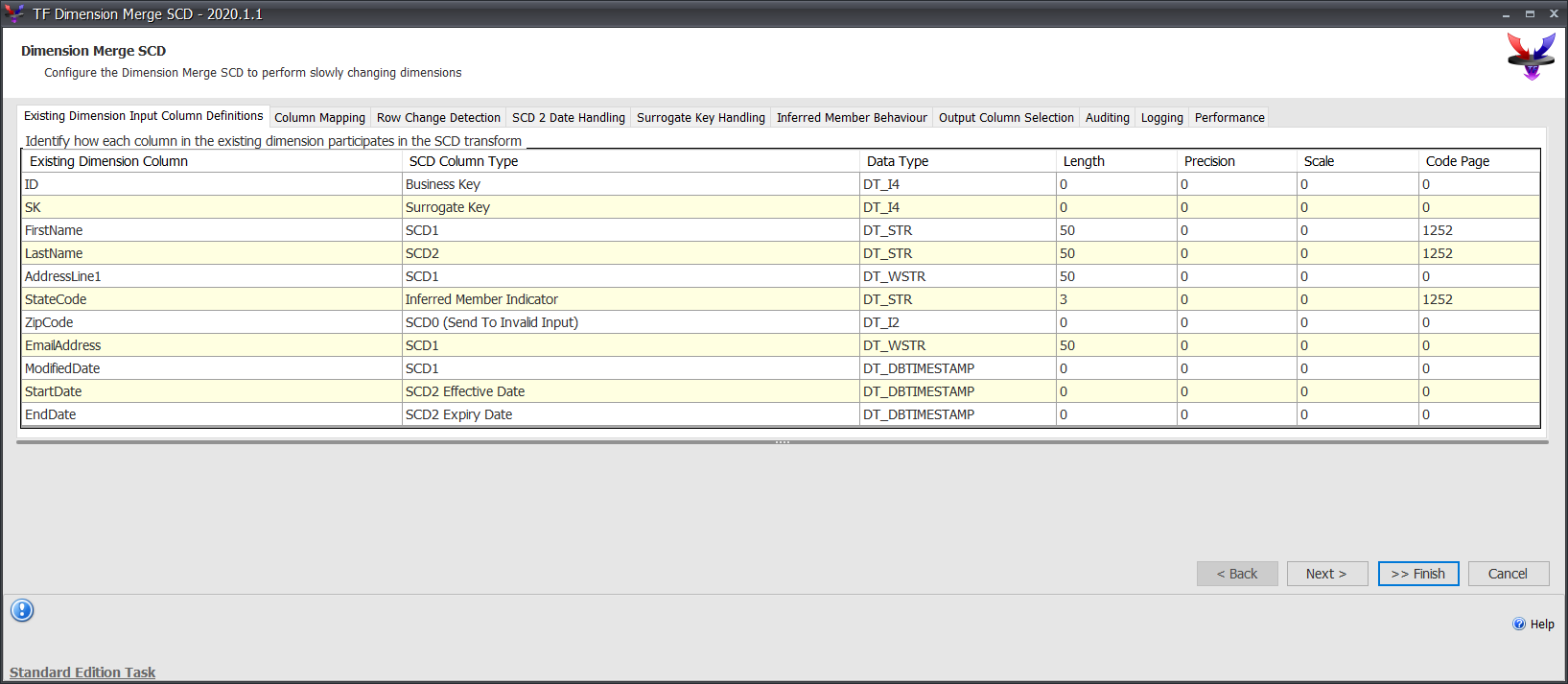Switch to the Performance tab
The width and height of the screenshot is (1568, 684).
coord(1229,117)
